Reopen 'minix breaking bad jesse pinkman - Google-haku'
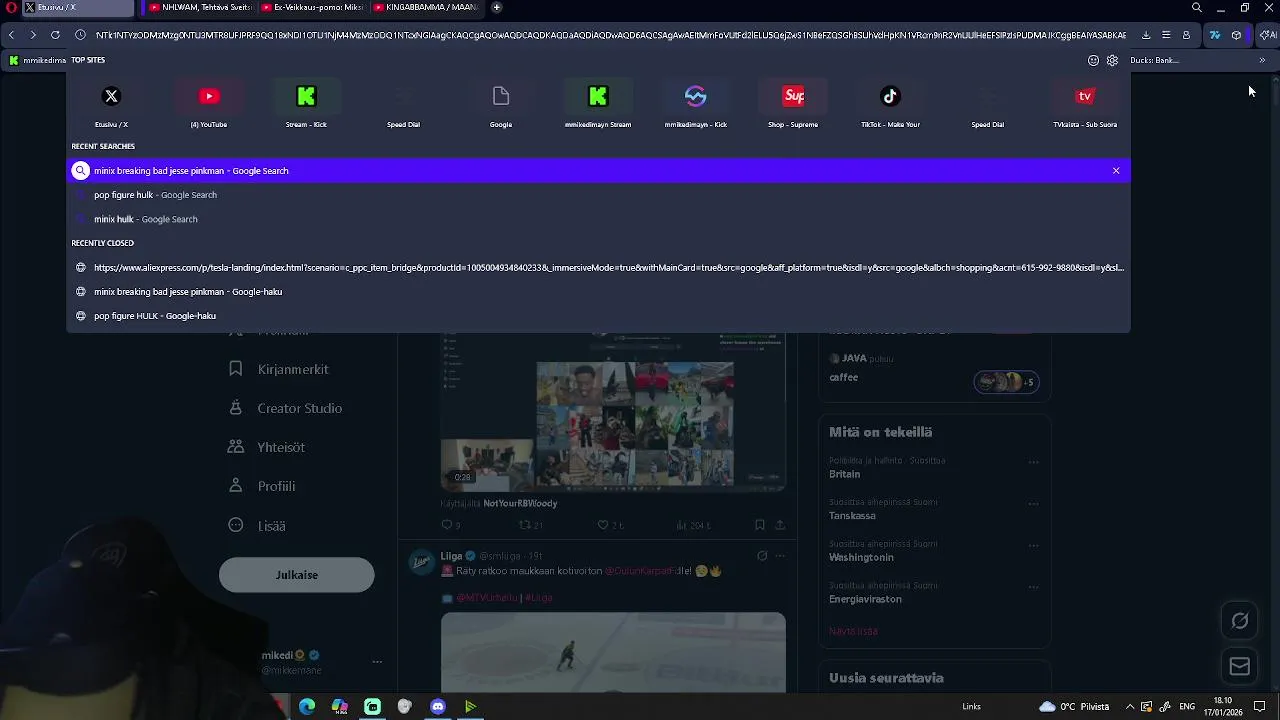This screenshot has width=1280, height=720. point(598,292)
